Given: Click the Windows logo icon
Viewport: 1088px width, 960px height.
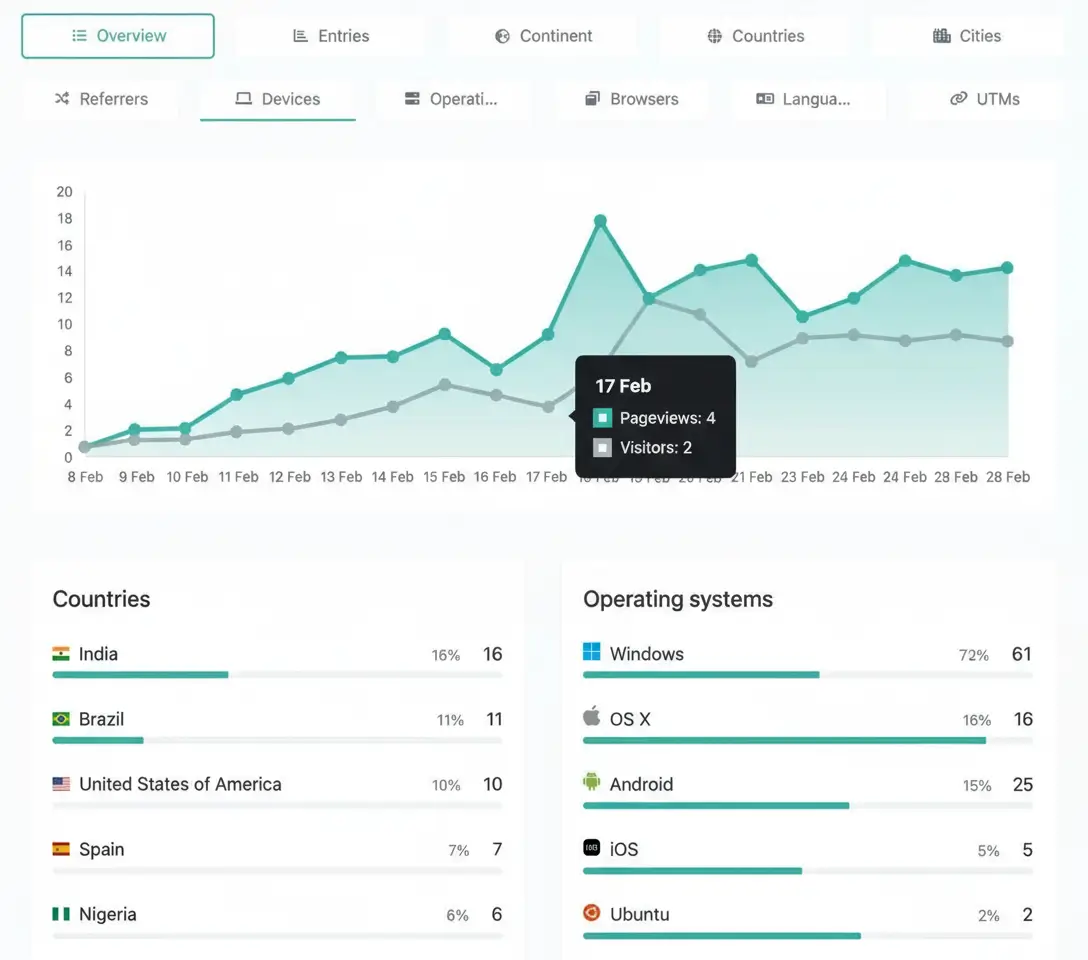Looking at the screenshot, I should point(591,654).
